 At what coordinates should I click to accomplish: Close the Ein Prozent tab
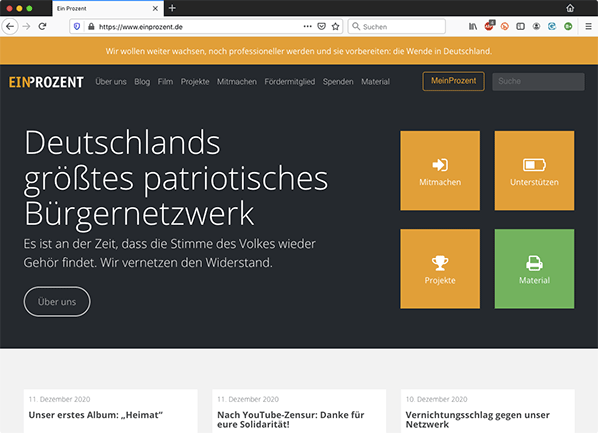tap(155, 8)
